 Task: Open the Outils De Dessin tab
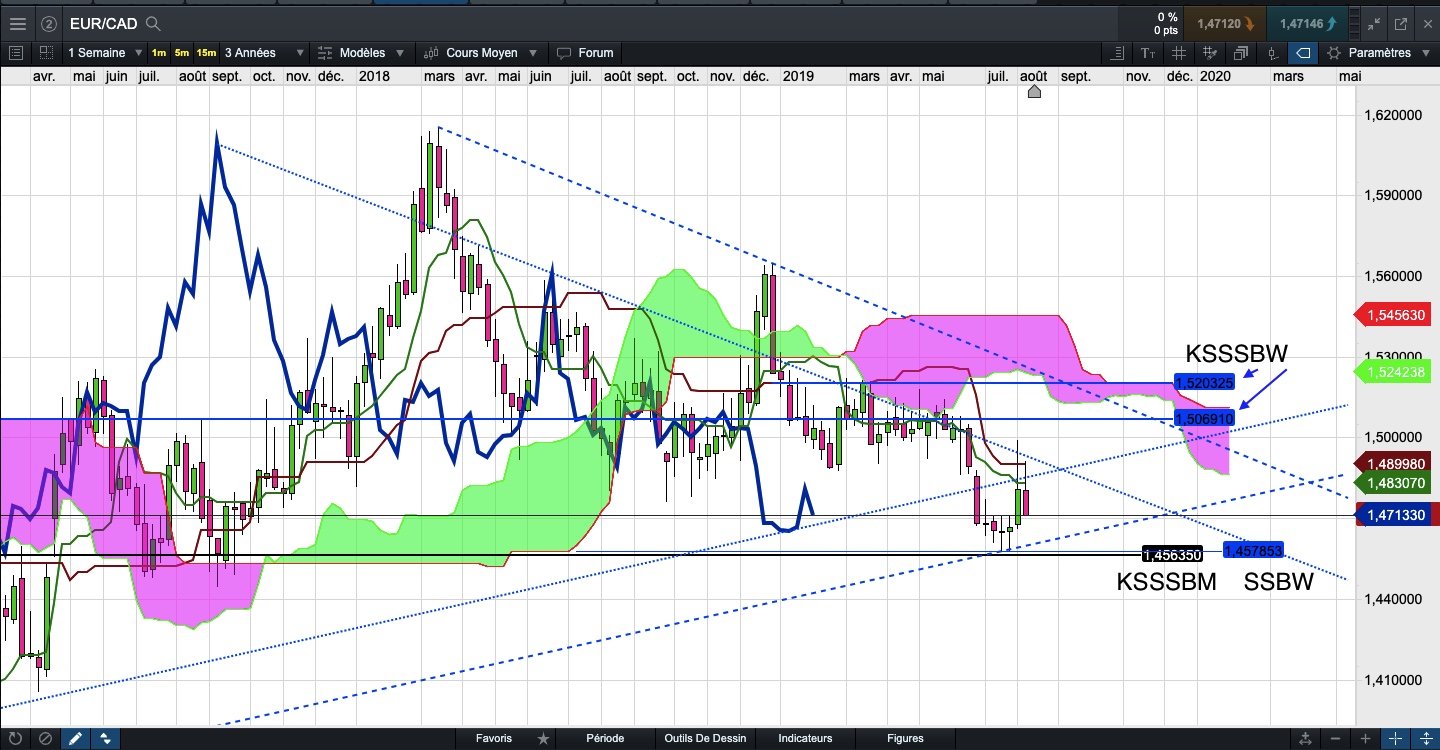(x=705, y=739)
